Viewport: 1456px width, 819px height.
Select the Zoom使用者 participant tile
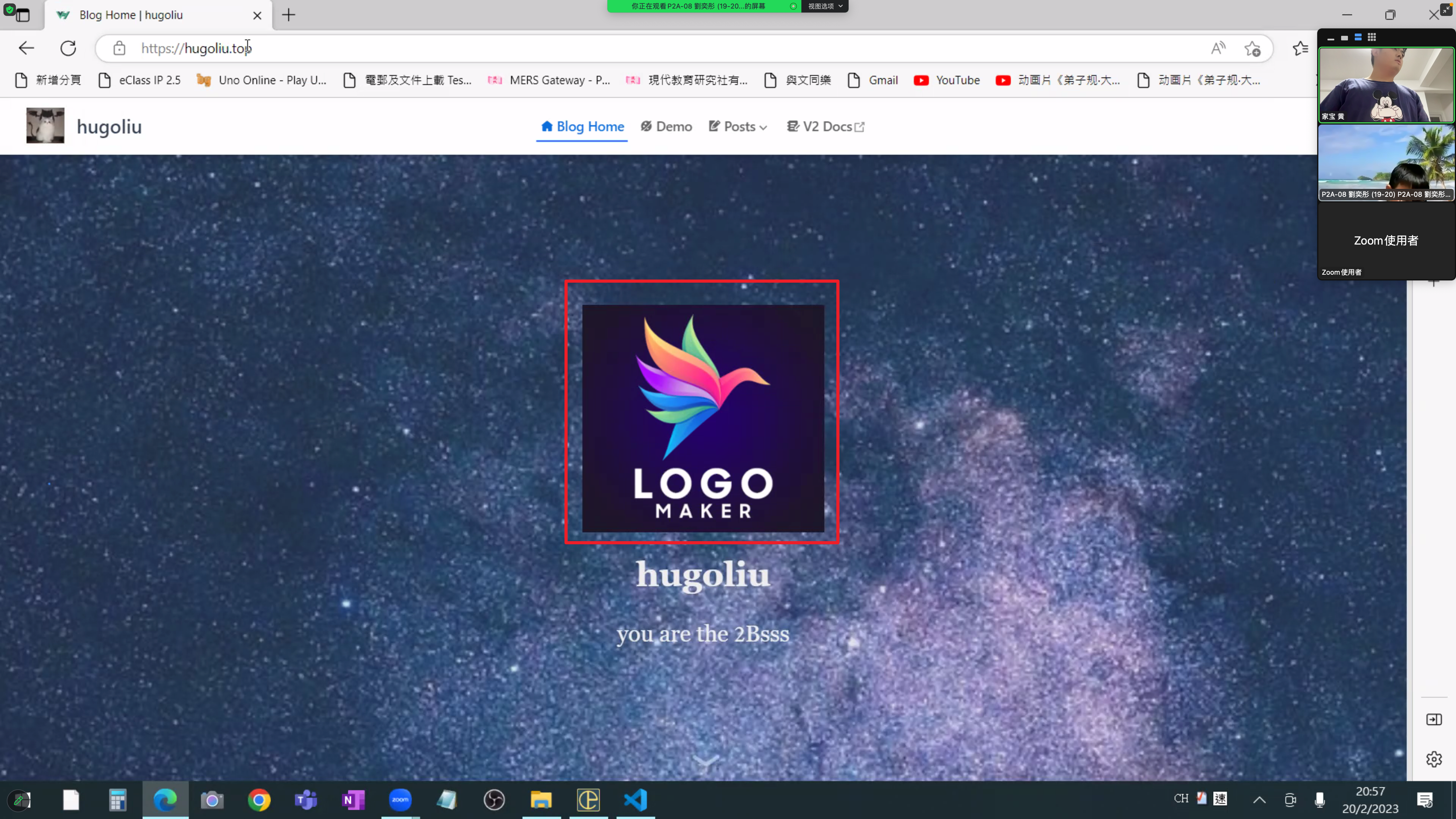[1386, 241]
